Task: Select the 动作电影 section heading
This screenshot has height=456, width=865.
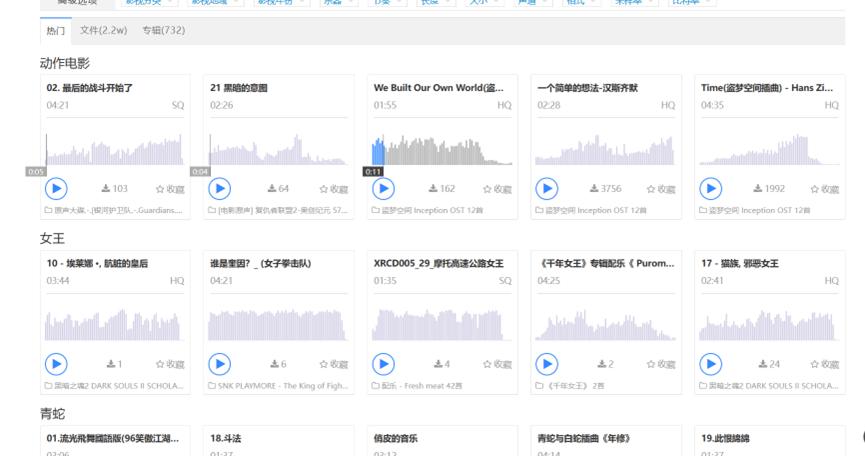Action: coord(65,63)
